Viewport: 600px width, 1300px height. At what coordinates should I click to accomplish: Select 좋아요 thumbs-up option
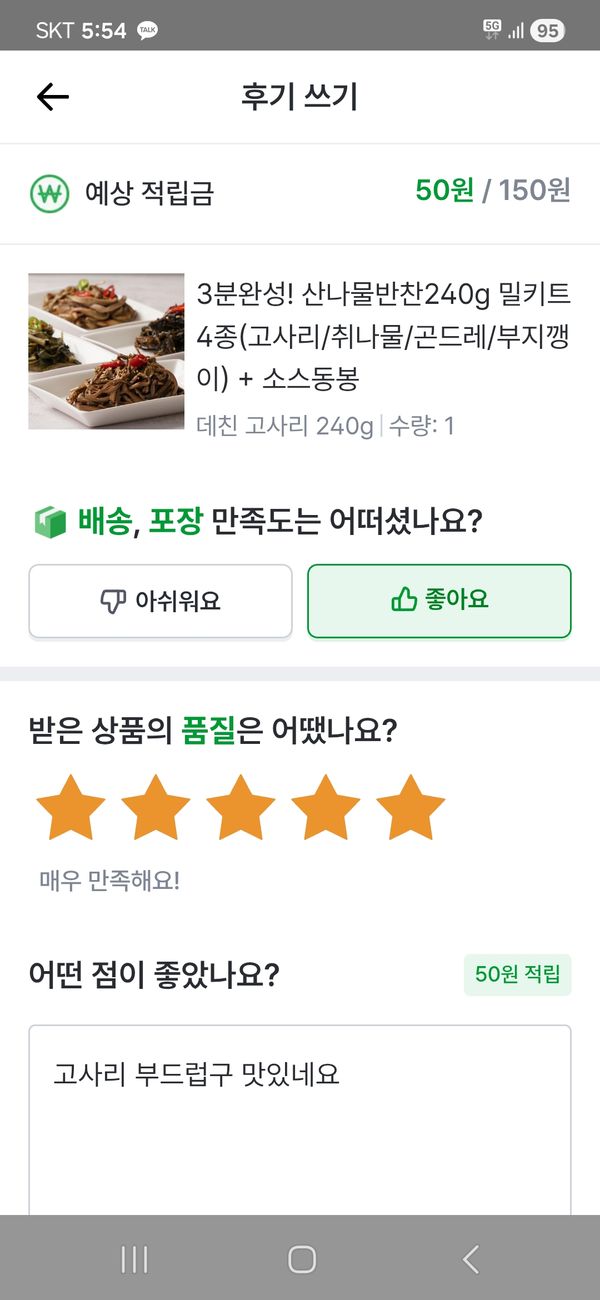pos(439,601)
